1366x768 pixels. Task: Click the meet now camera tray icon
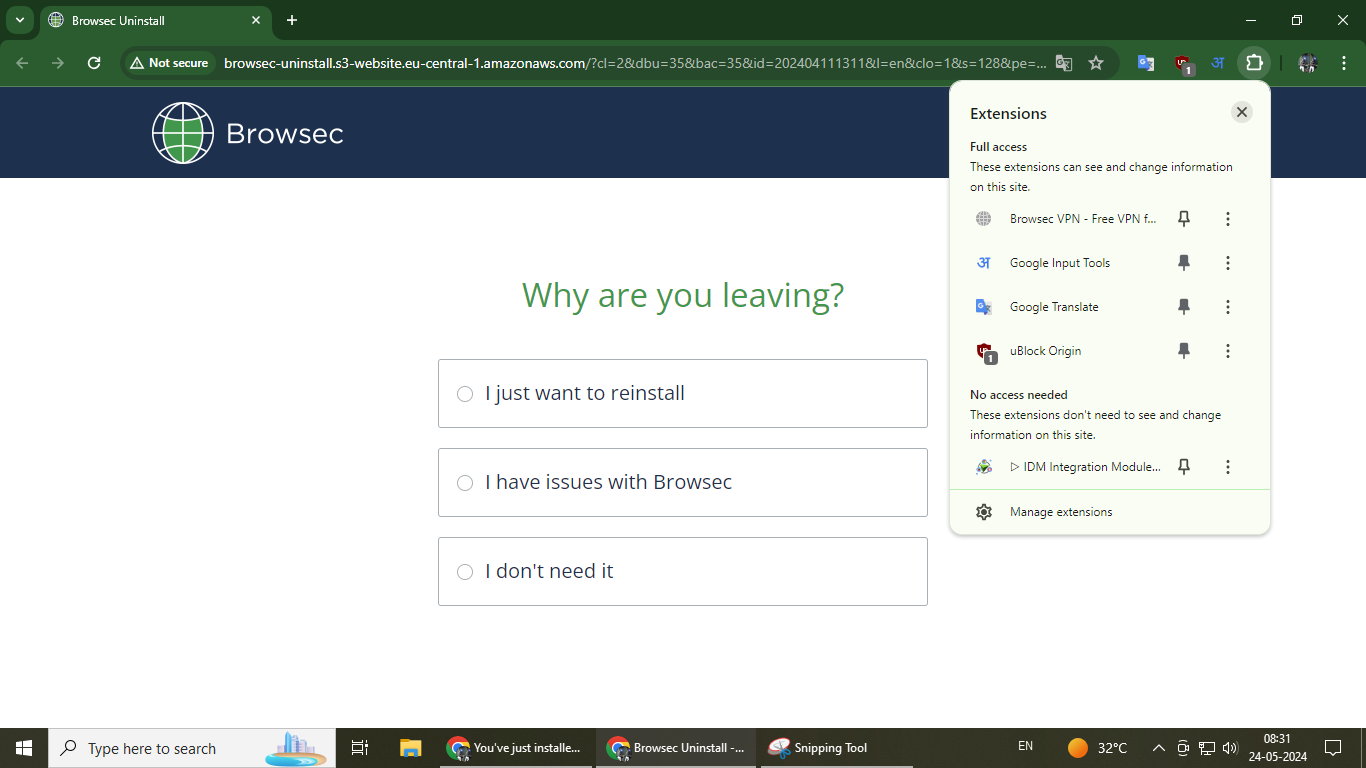(1183, 748)
